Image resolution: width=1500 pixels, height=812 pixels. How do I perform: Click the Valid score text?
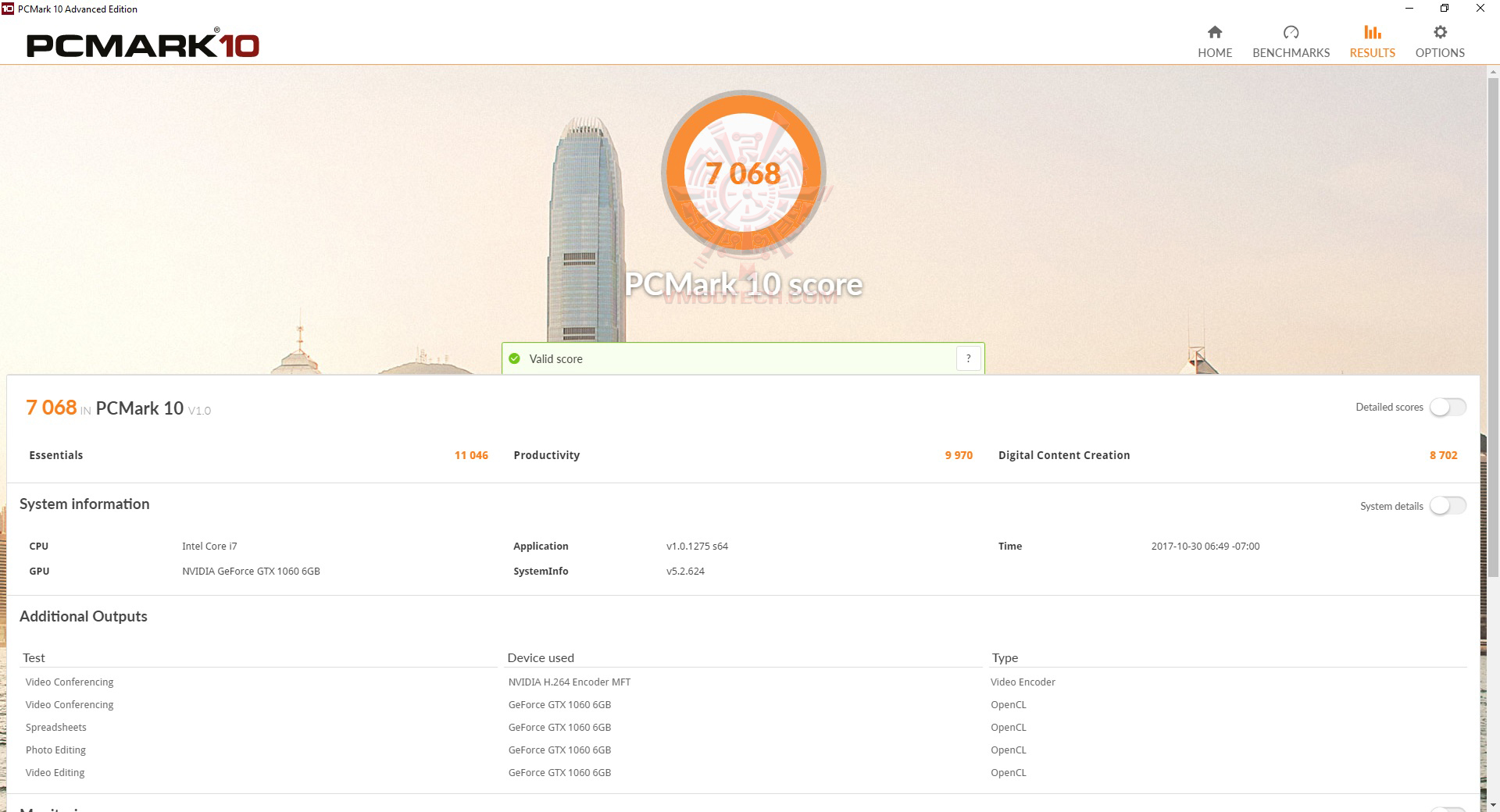click(555, 359)
